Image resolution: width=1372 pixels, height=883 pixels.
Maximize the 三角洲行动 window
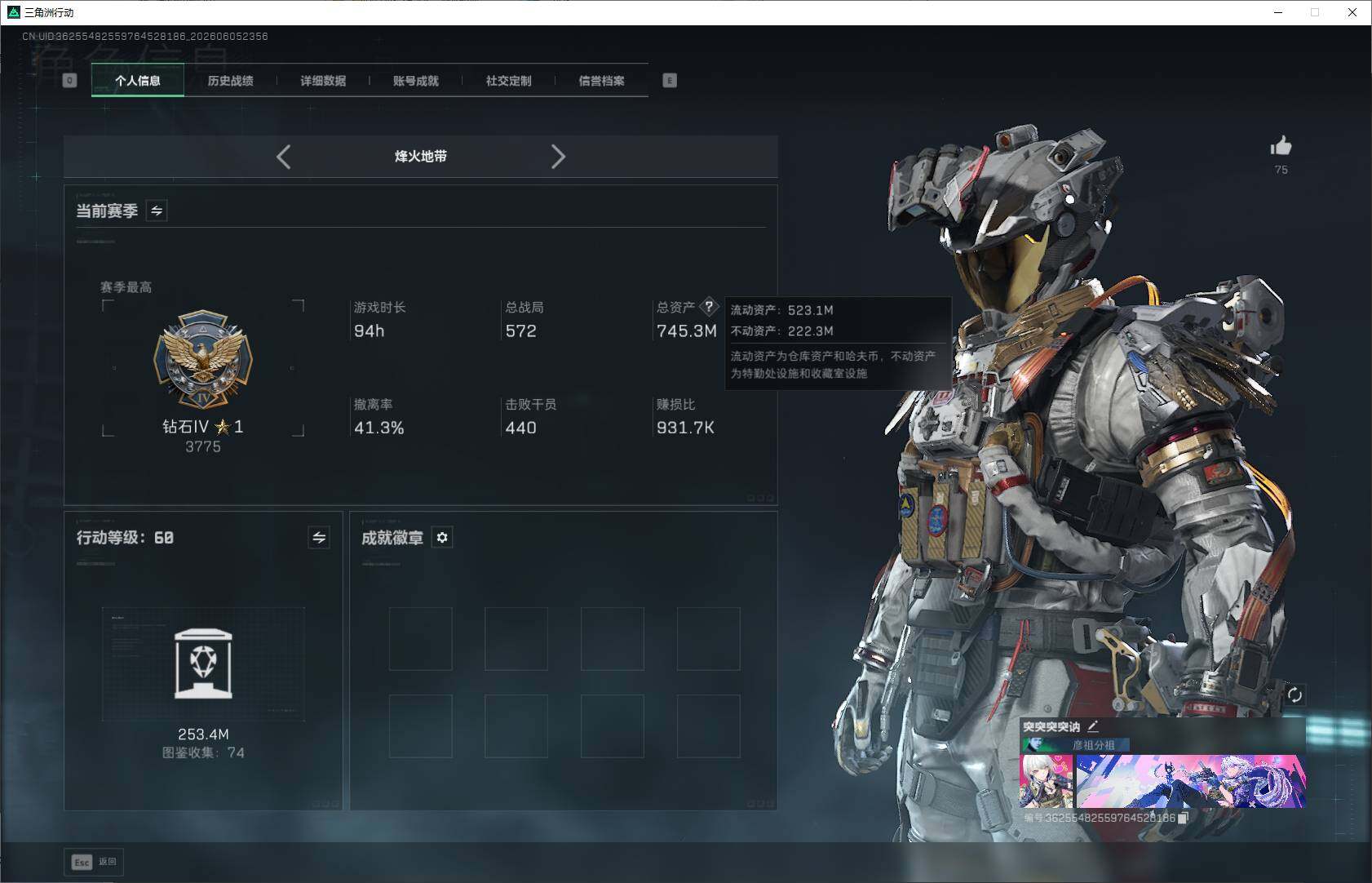coord(1315,12)
